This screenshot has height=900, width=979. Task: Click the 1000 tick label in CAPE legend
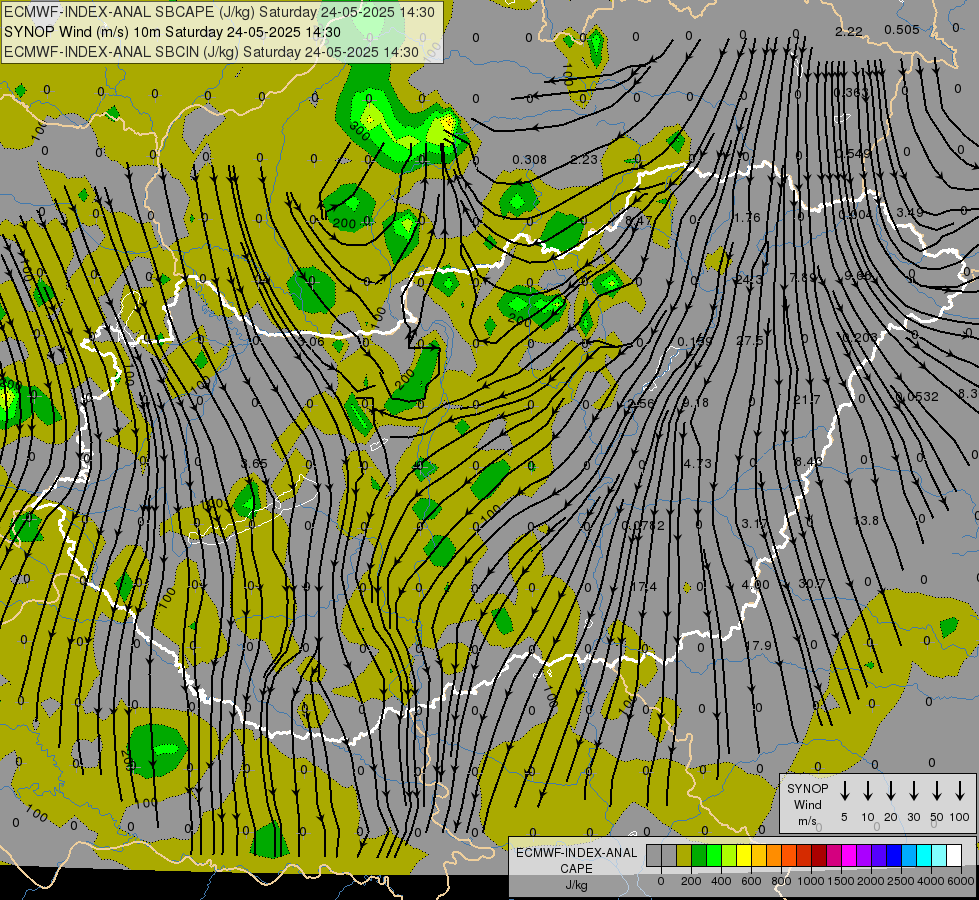[x=811, y=881]
